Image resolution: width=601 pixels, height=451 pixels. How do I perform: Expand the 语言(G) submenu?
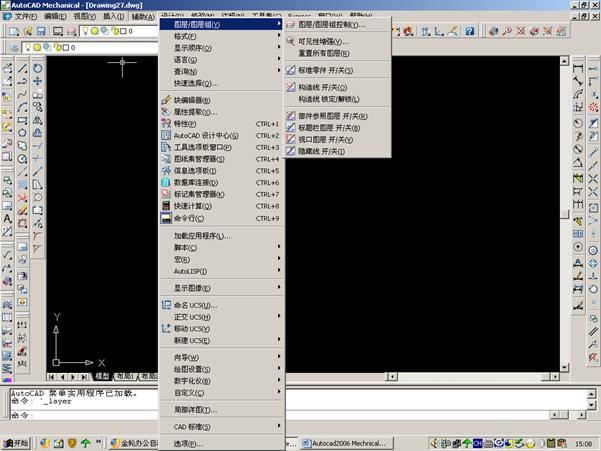pos(222,60)
